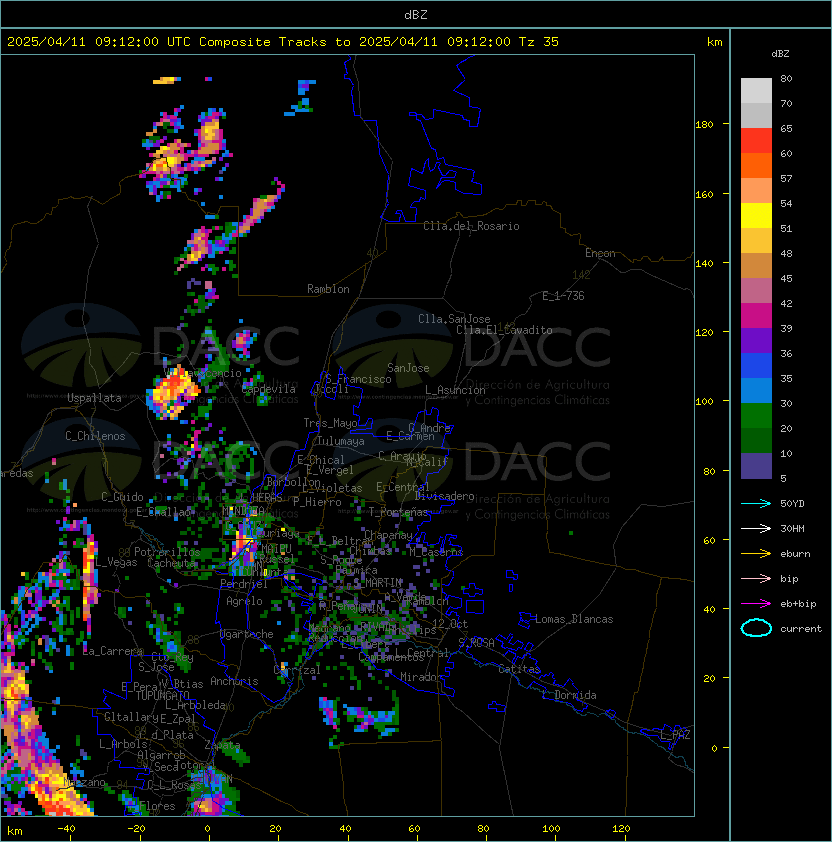Viewport: 832px width, 842px height.
Task: Select the yellow 51–54 dBZ swatch
Action: [756, 216]
